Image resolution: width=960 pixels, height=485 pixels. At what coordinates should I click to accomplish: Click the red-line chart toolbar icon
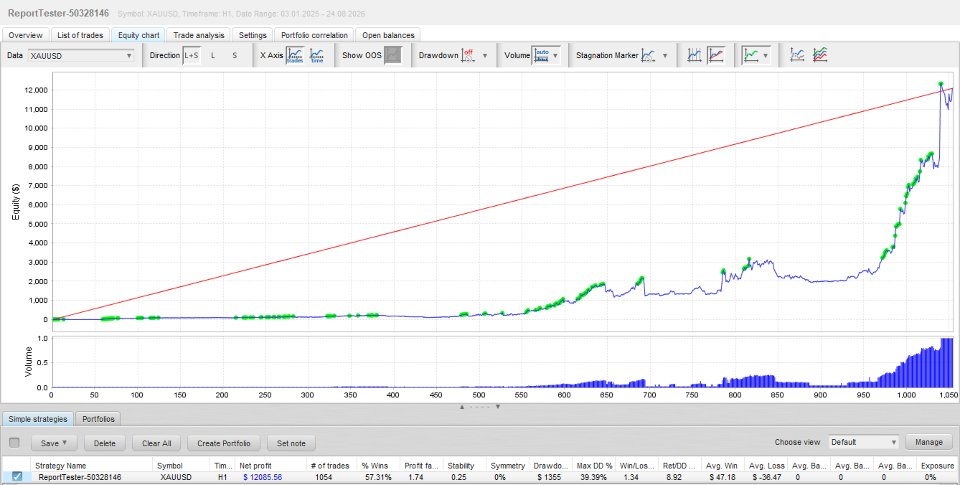click(716, 55)
